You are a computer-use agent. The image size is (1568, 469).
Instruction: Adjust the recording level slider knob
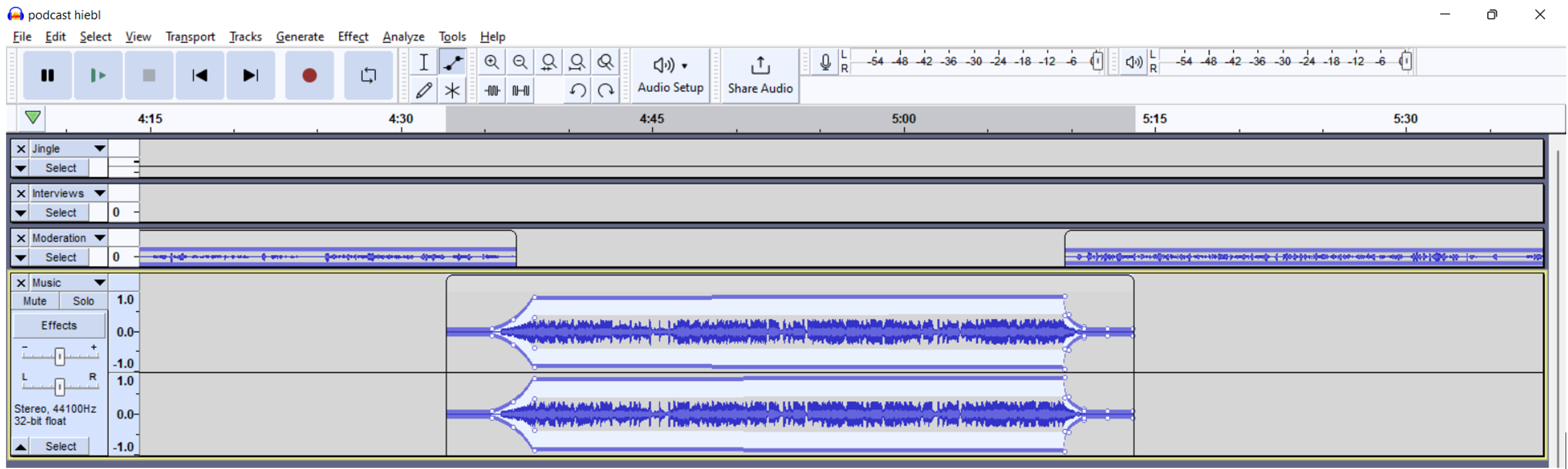[1097, 62]
